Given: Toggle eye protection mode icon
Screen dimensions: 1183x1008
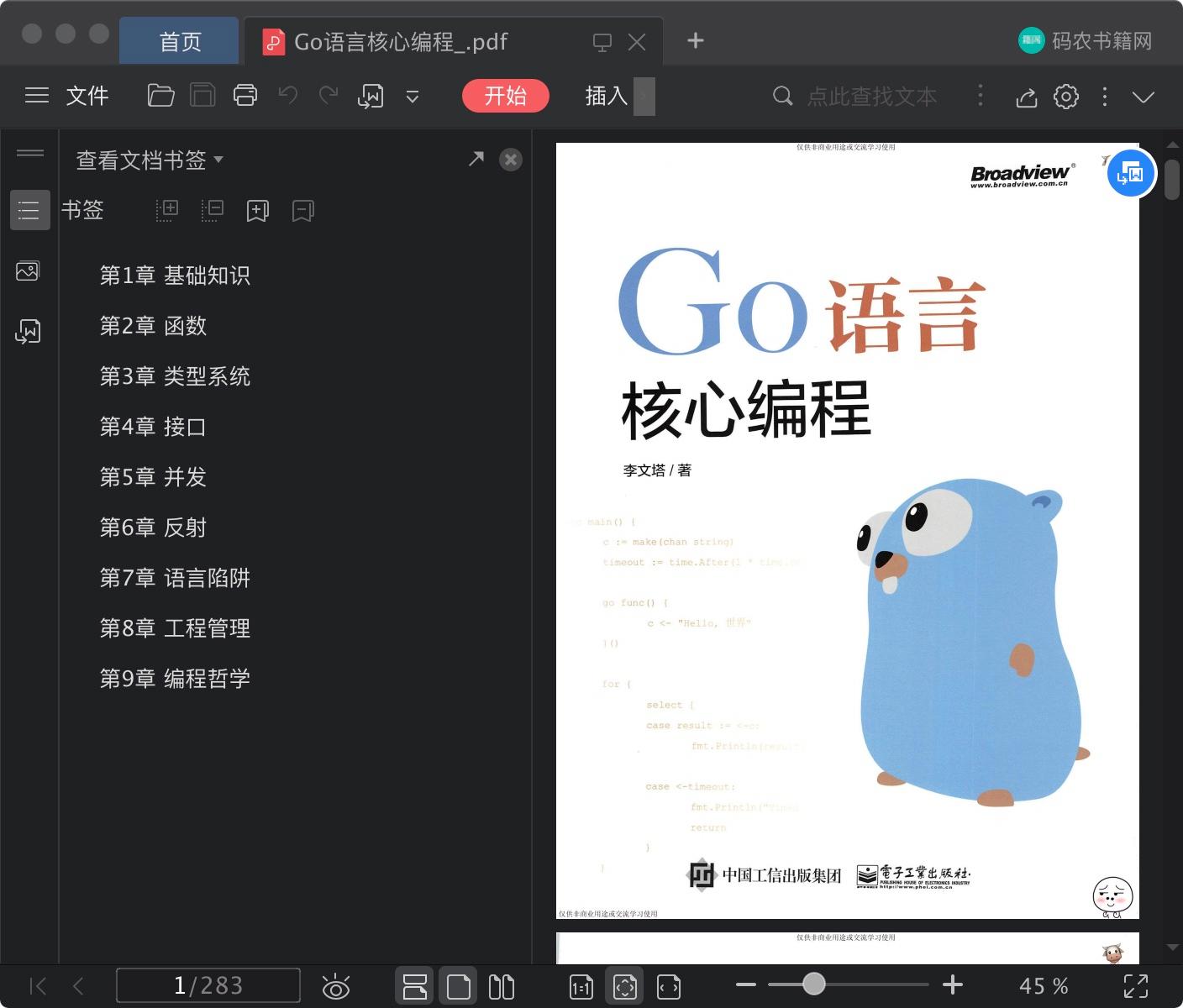Looking at the screenshot, I should (x=336, y=986).
